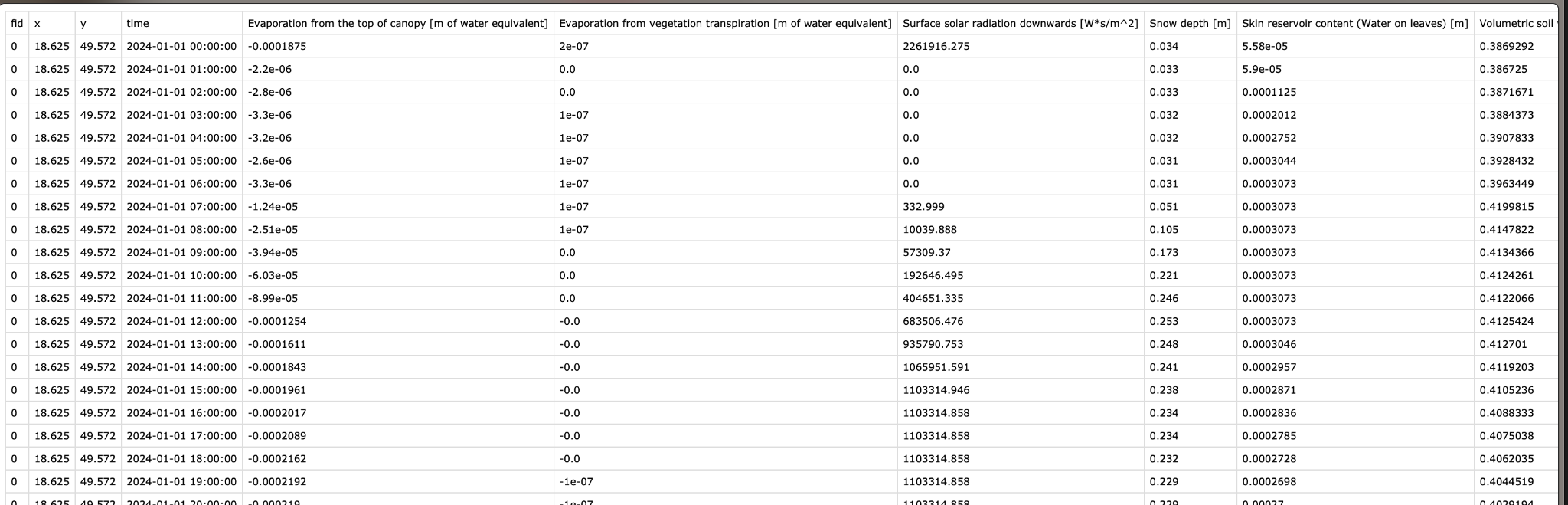Click the cell showing '0.4199815'

[x=1506, y=207]
